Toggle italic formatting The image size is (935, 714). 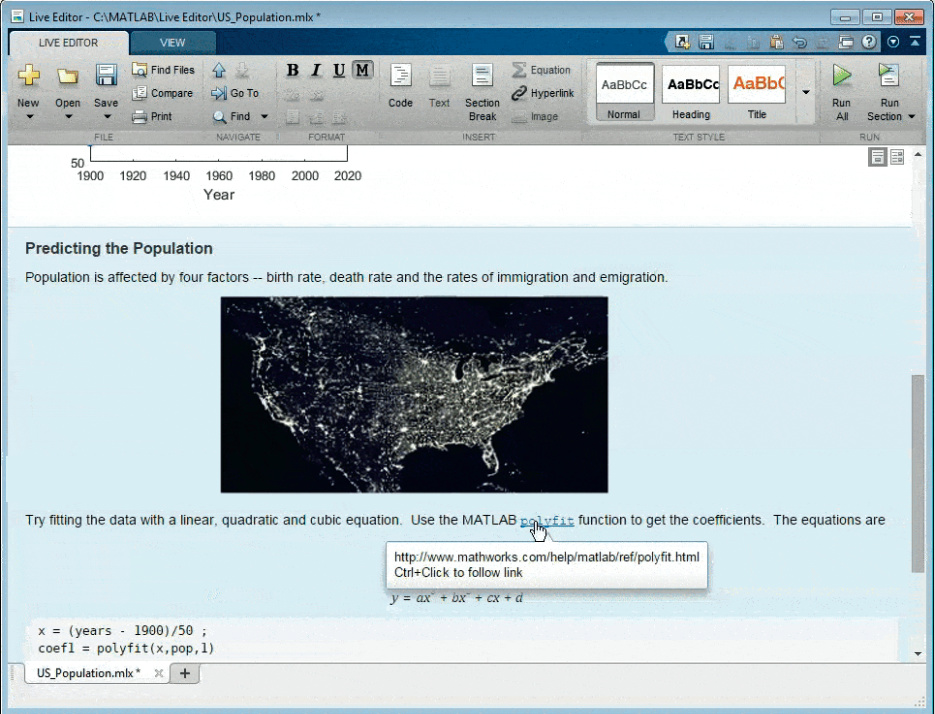(x=316, y=70)
